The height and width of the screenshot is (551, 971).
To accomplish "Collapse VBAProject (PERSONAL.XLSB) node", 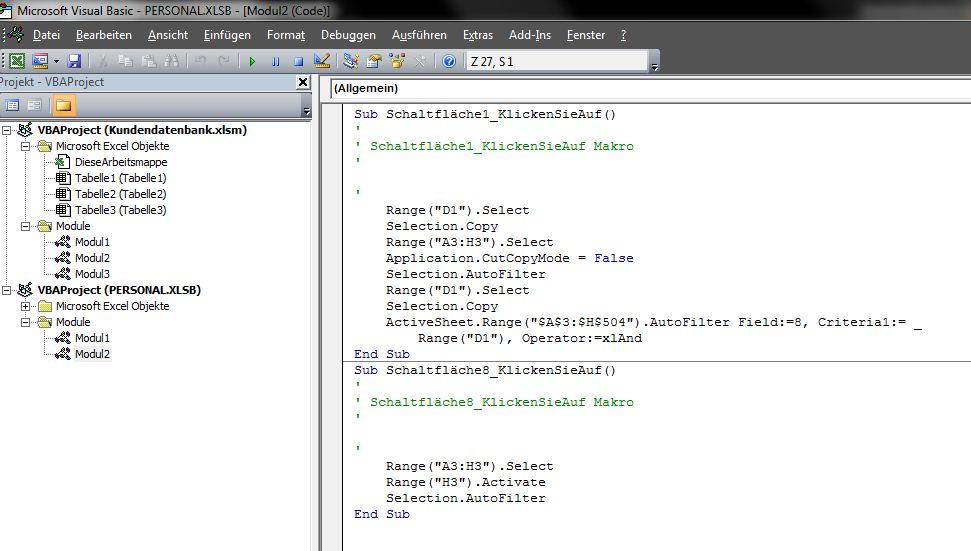I will click(x=7, y=290).
